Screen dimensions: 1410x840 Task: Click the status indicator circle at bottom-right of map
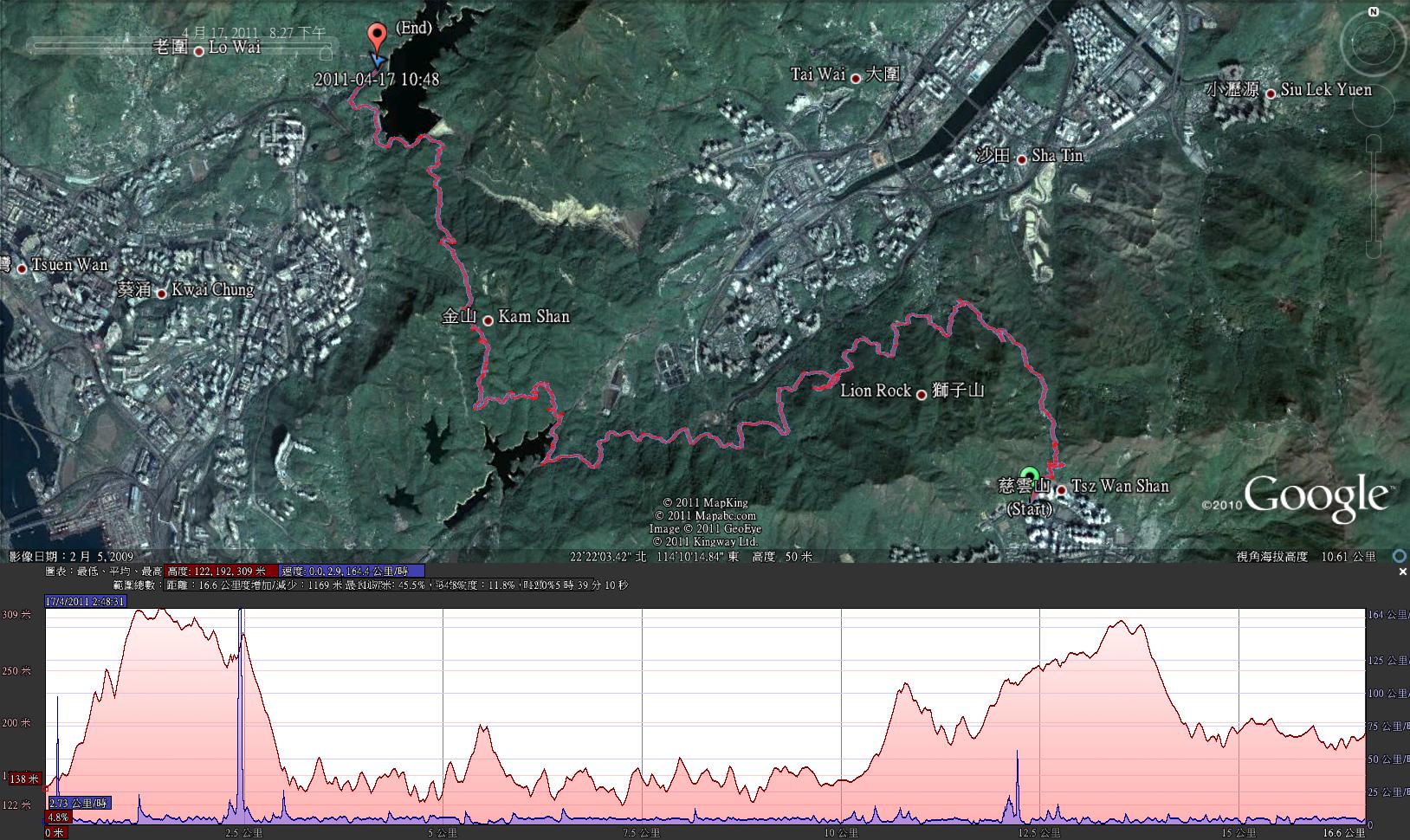1399,556
